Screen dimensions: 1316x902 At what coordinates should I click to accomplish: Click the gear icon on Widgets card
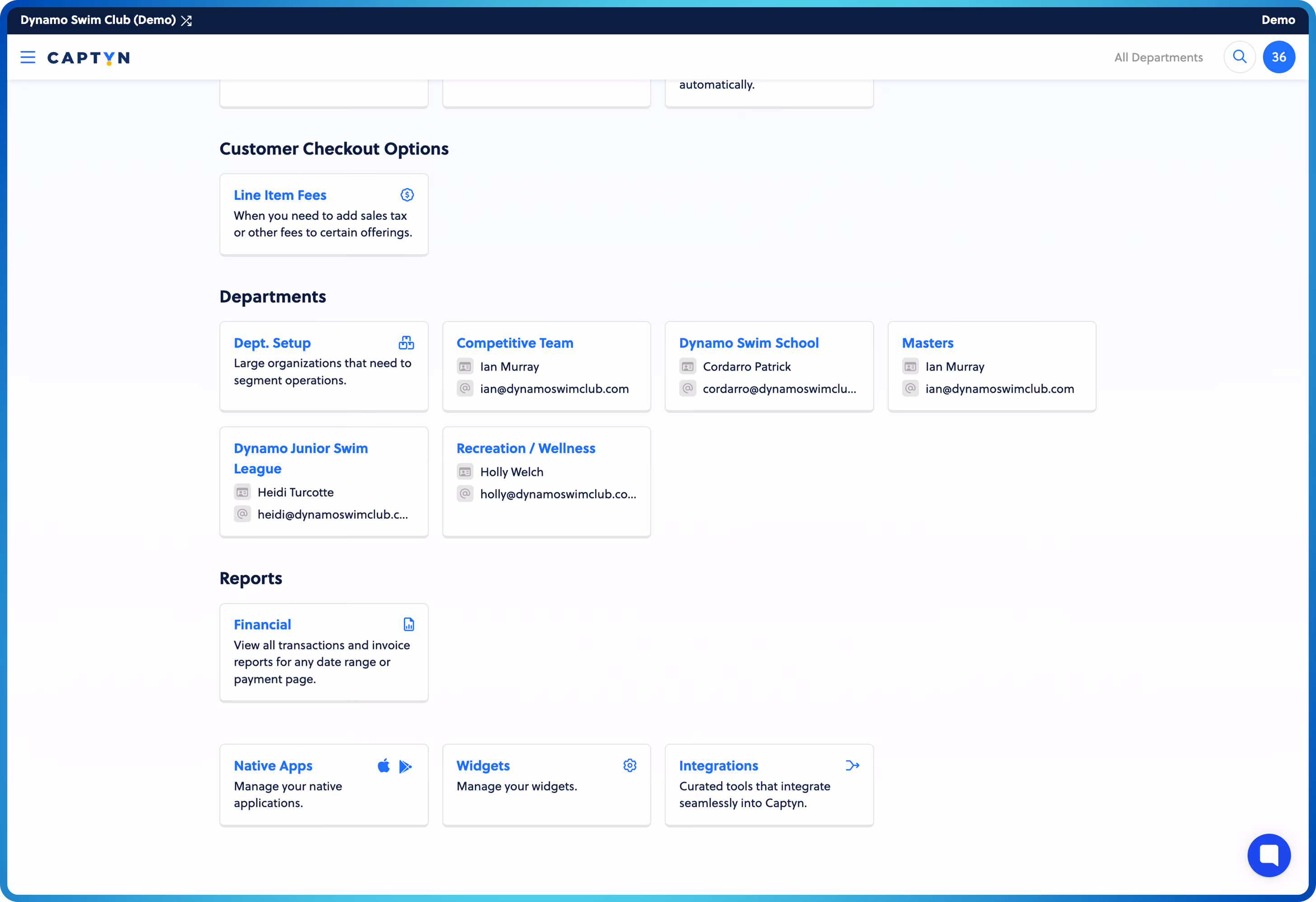point(630,766)
